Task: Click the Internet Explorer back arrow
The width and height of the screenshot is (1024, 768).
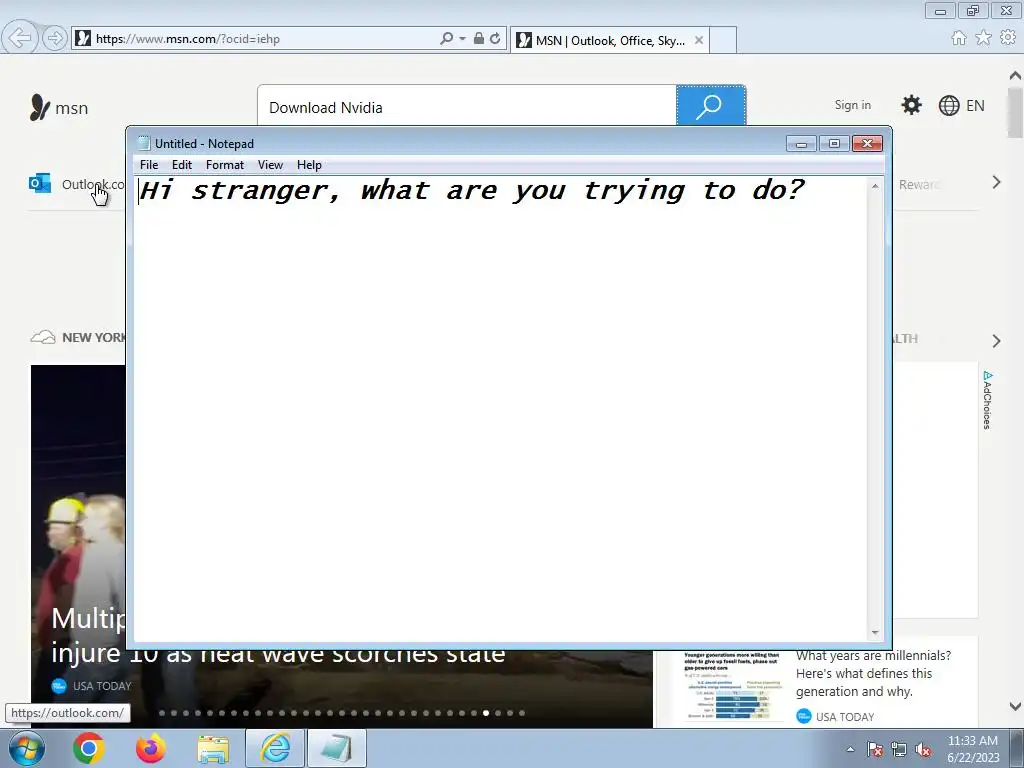Action: (20, 38)
